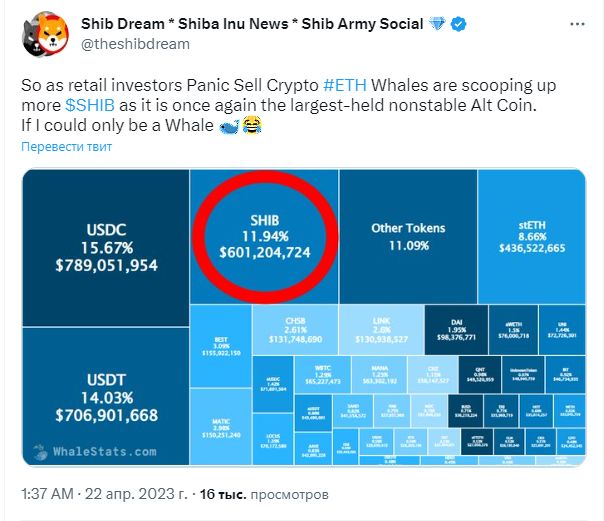Open the @theshibdream handle
The width and height of the screenshot is (604, 521).
pyautogui.click(x=135, y=44)
